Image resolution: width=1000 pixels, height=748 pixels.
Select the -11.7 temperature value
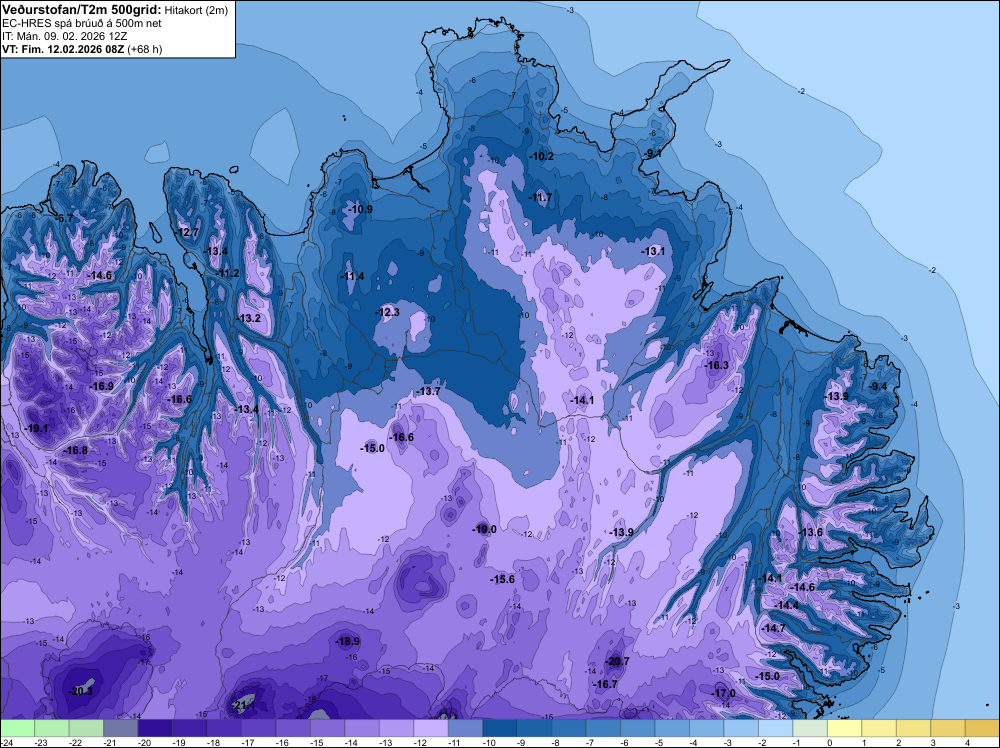(540, 197)
